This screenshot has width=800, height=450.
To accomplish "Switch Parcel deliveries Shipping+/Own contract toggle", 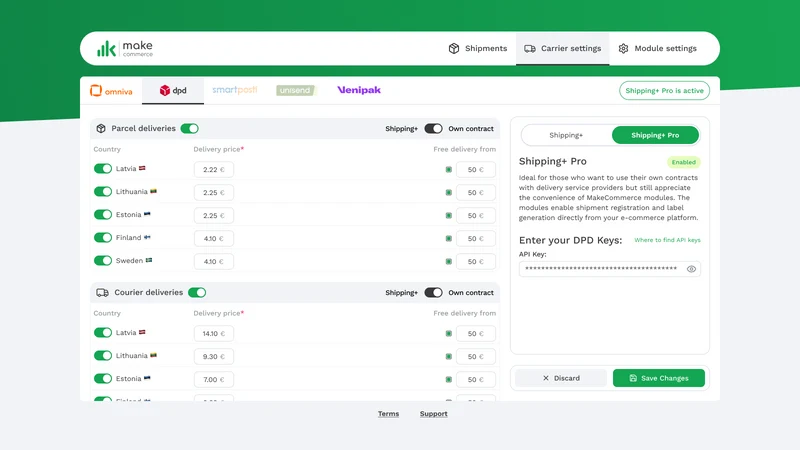I will point(433,129).
